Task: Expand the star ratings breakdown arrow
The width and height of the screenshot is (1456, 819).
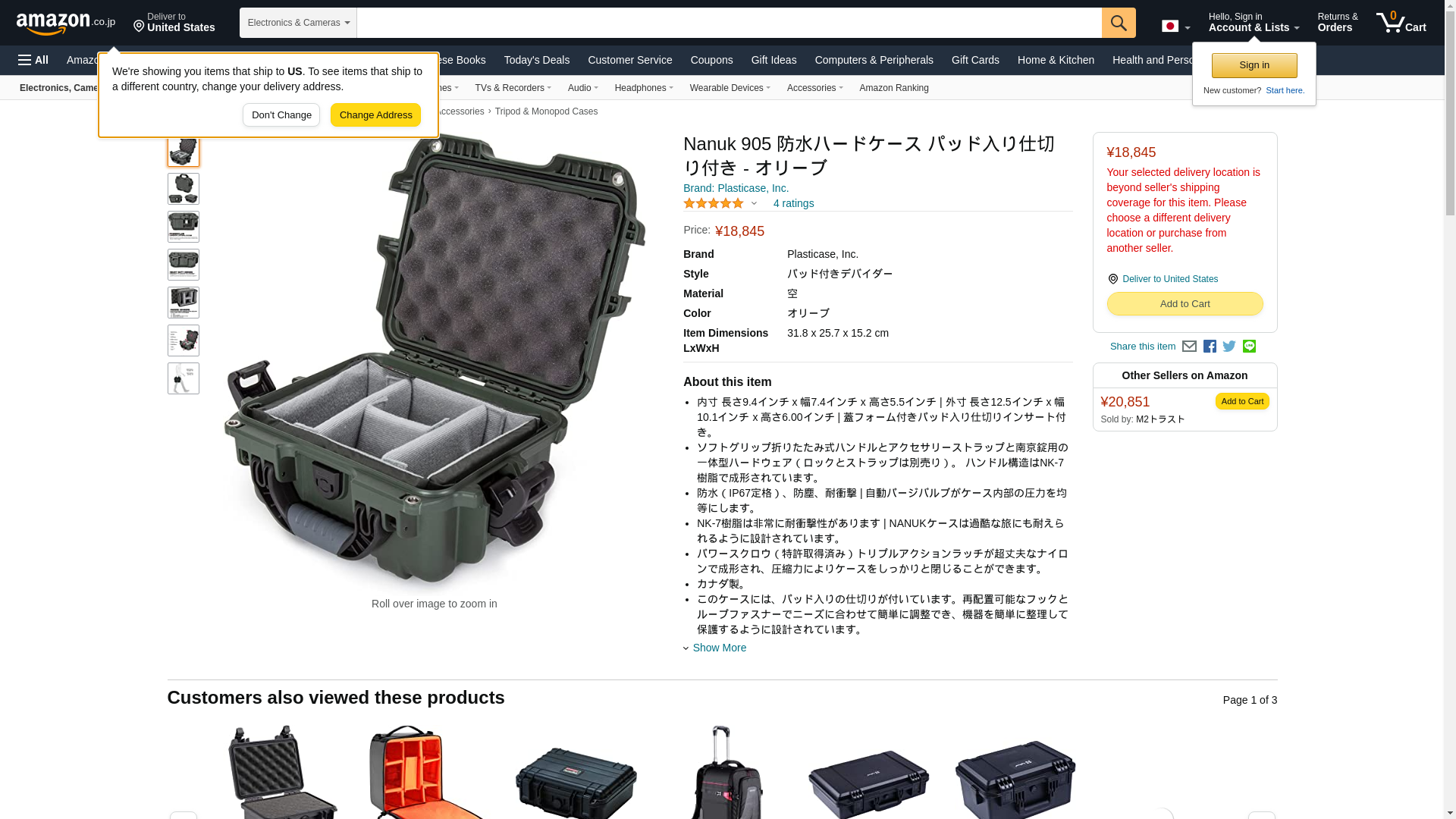Action: click(754, 203)
